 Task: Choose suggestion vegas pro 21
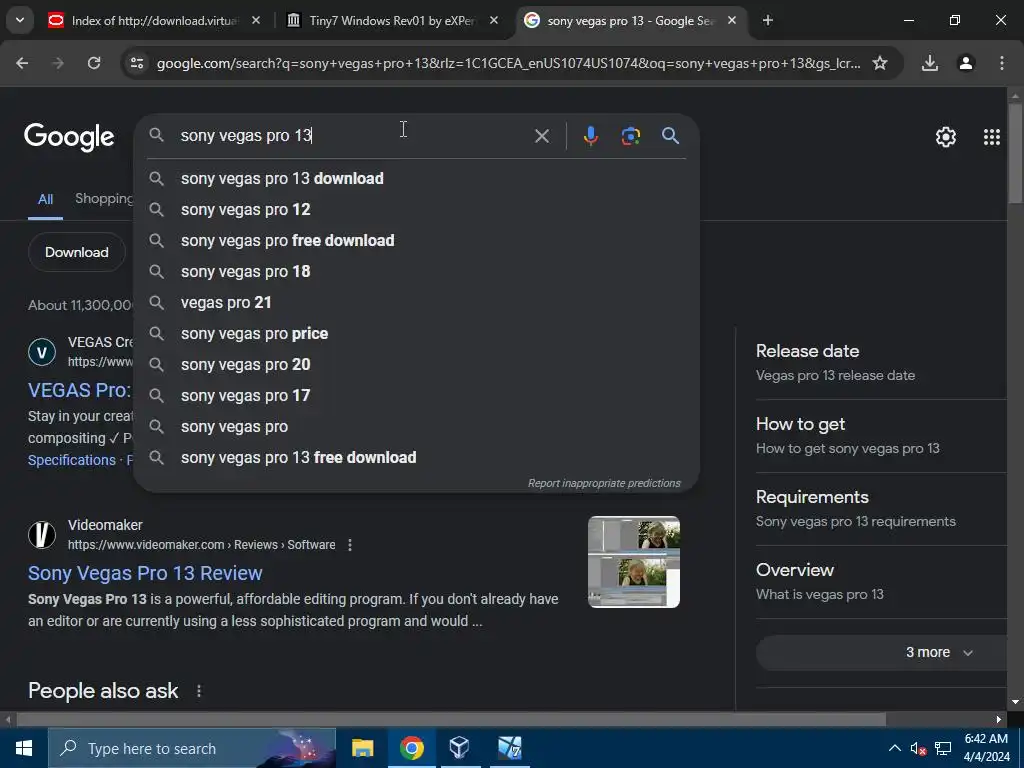(x=417, y=302)
